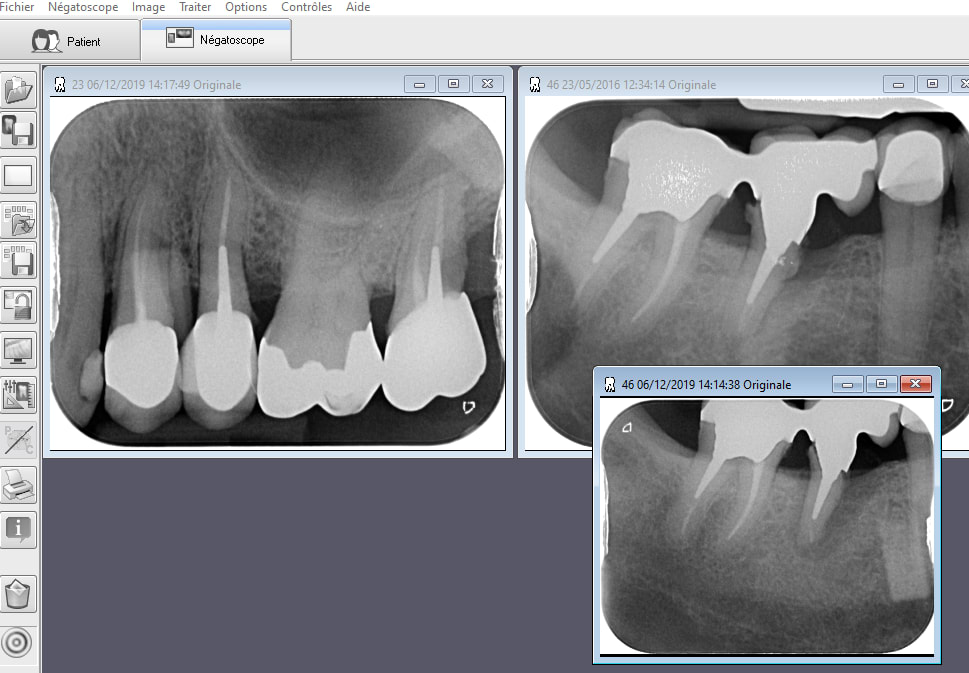Switch to the Patient tab
The width and height of the screenshot is (969, 673).
point(69,42)
